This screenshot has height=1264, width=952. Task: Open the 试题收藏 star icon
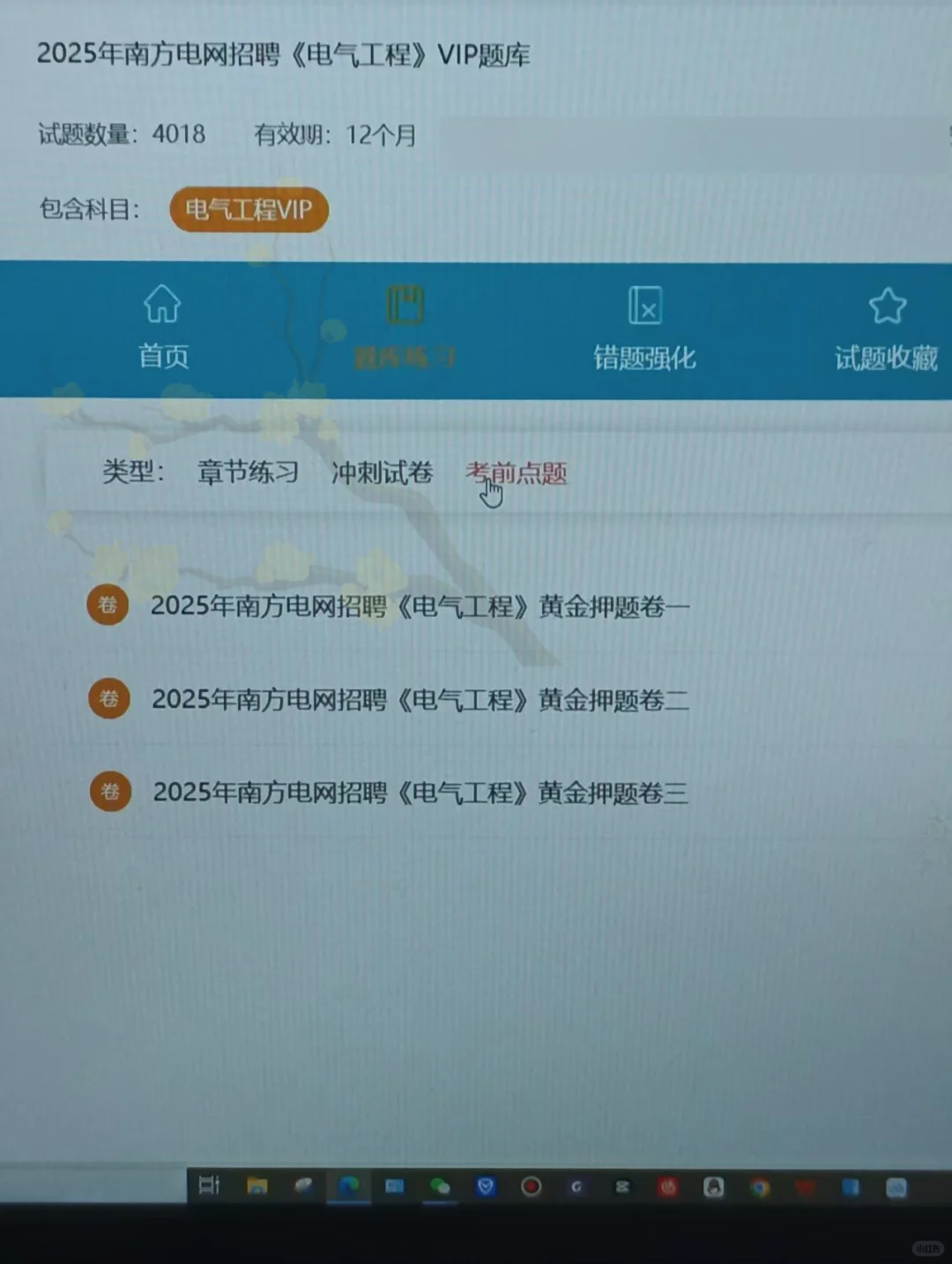tap(887, 306)
